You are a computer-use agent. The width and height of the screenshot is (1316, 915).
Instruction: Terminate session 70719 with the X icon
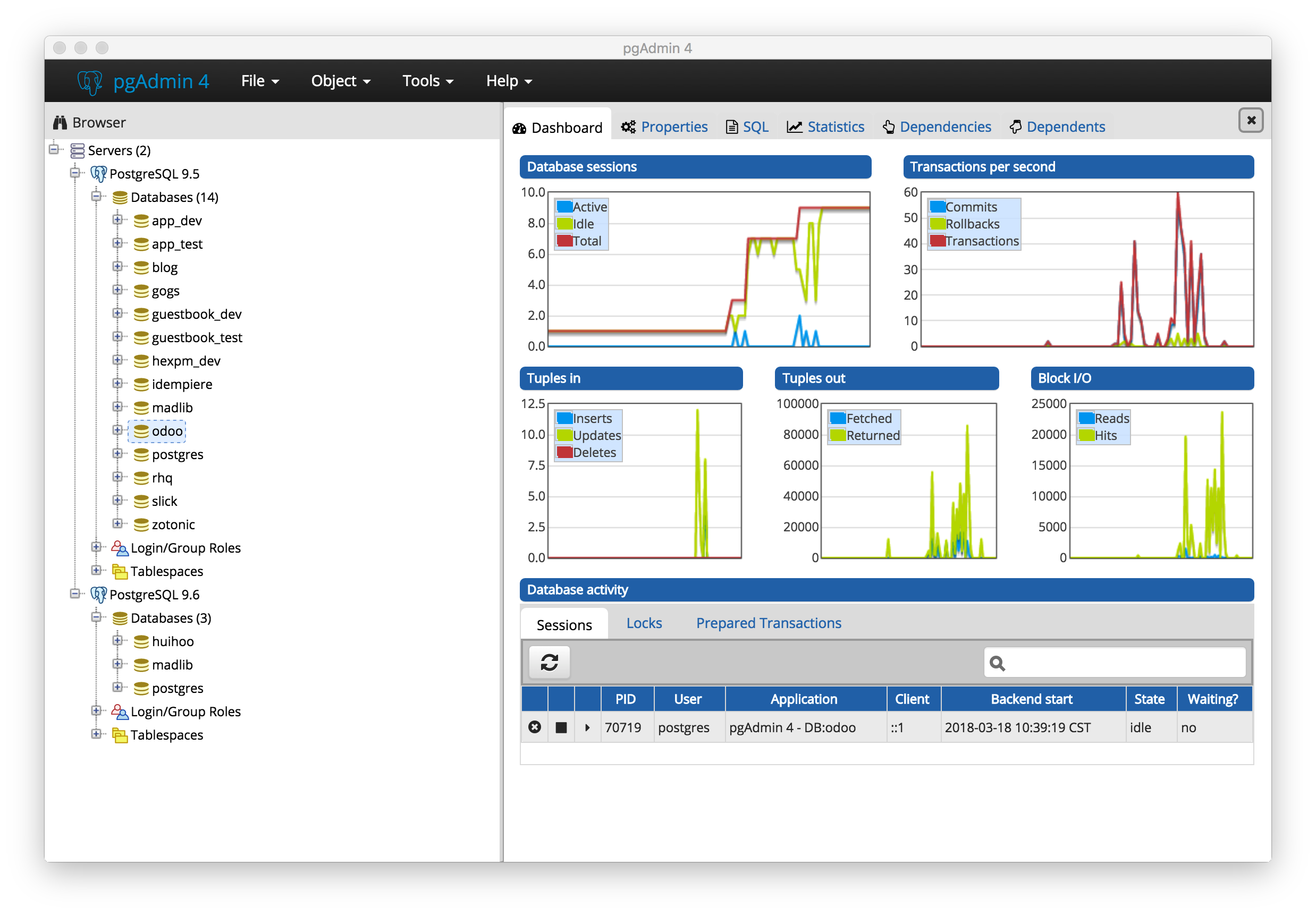pos(534,727)
